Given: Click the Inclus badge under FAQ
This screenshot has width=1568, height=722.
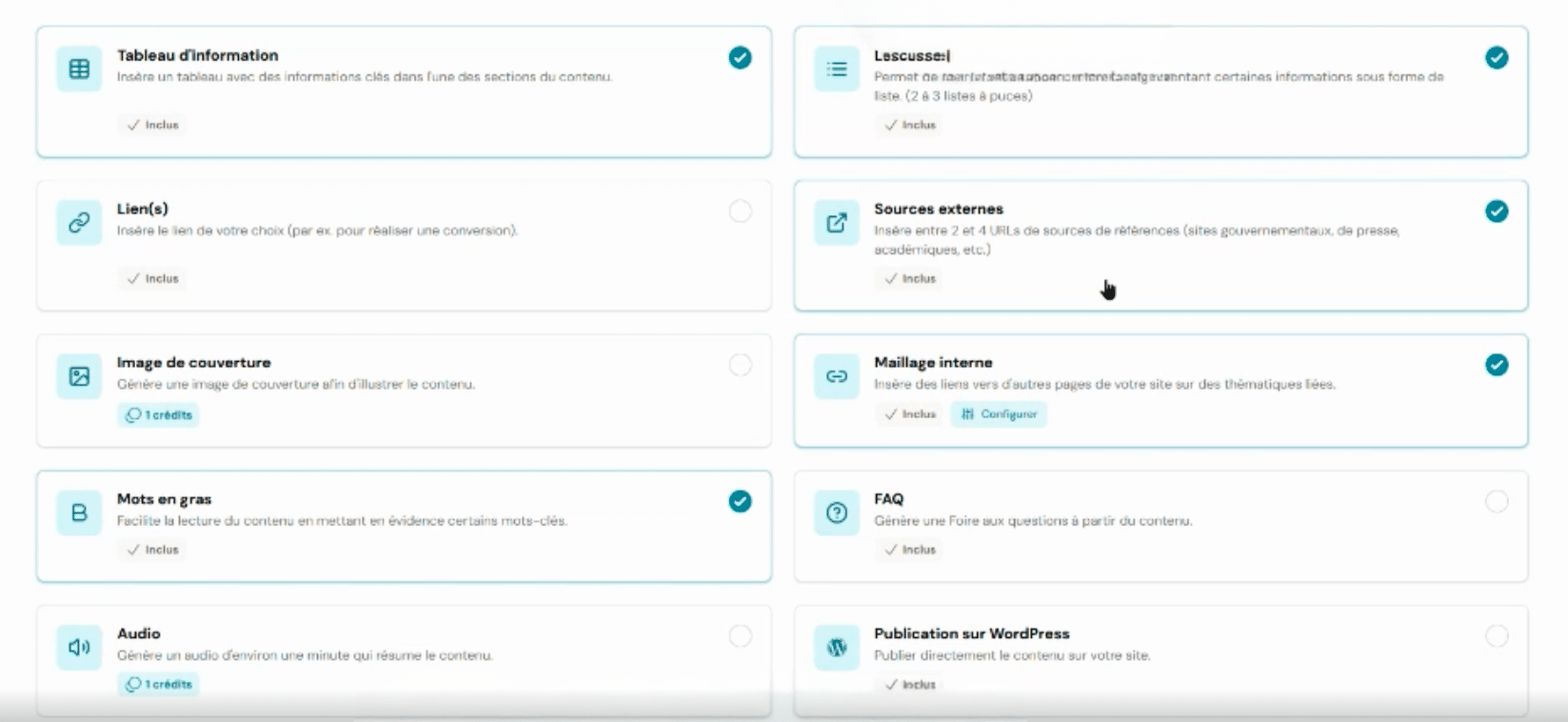Looking at the screenshot, I should click(909, 550).
